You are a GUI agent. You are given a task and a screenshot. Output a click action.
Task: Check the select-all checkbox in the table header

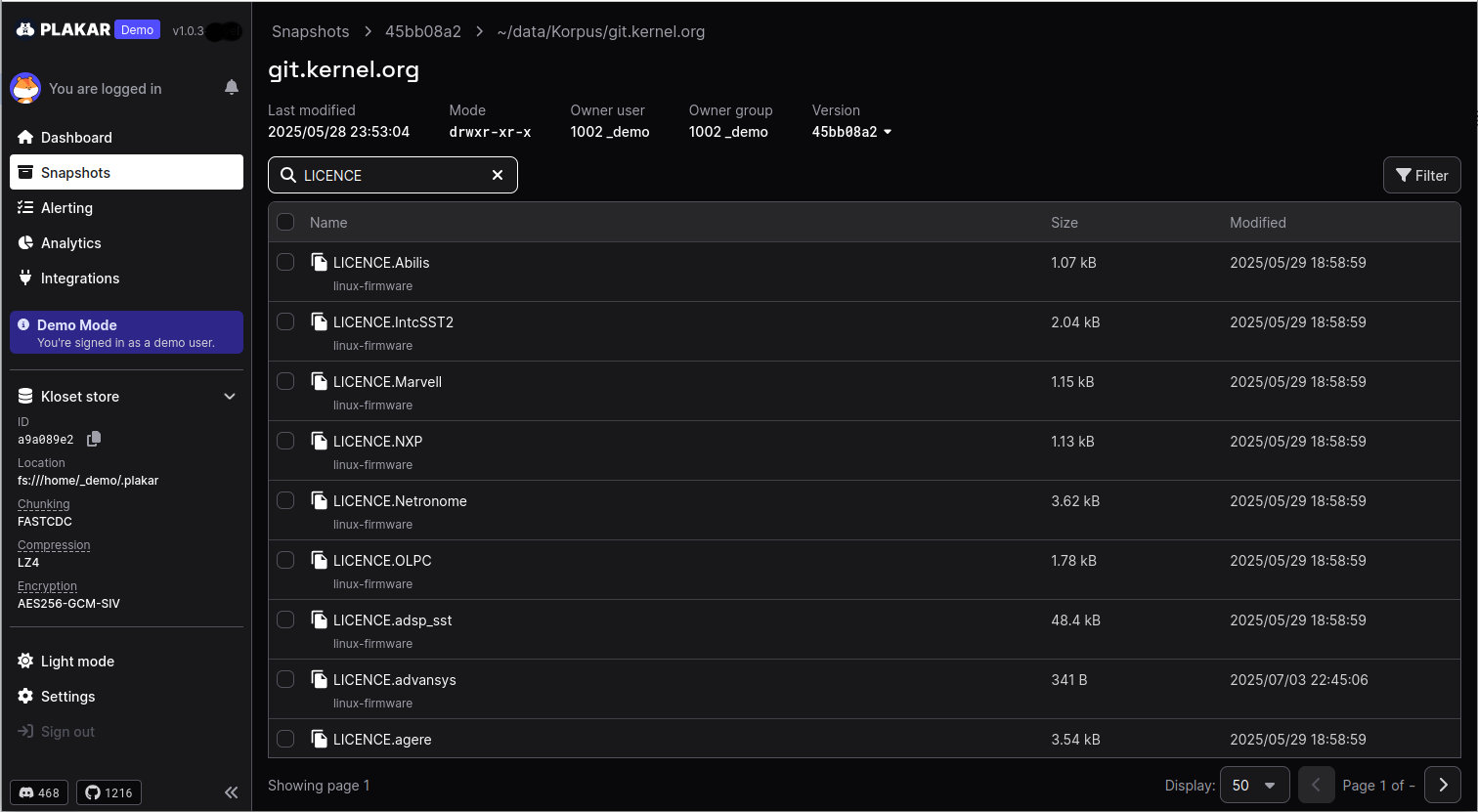tap(285, 222)
